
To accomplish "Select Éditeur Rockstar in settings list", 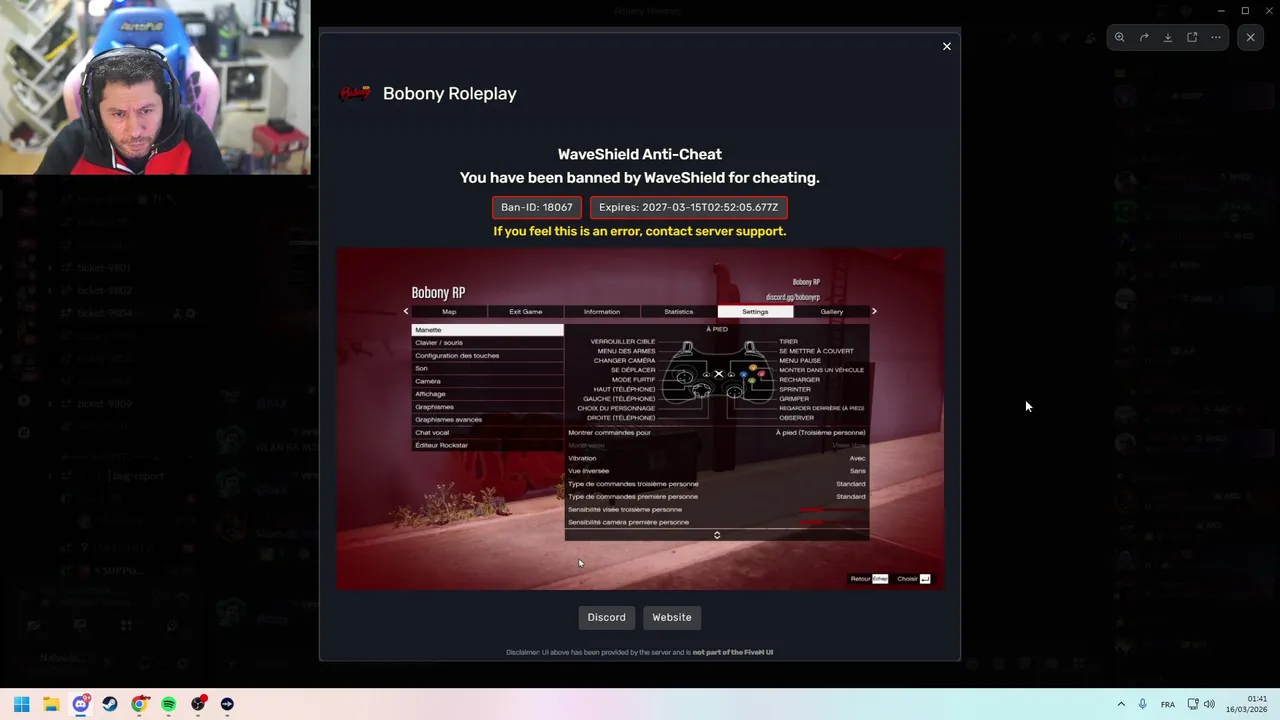I will pos(488,445).
